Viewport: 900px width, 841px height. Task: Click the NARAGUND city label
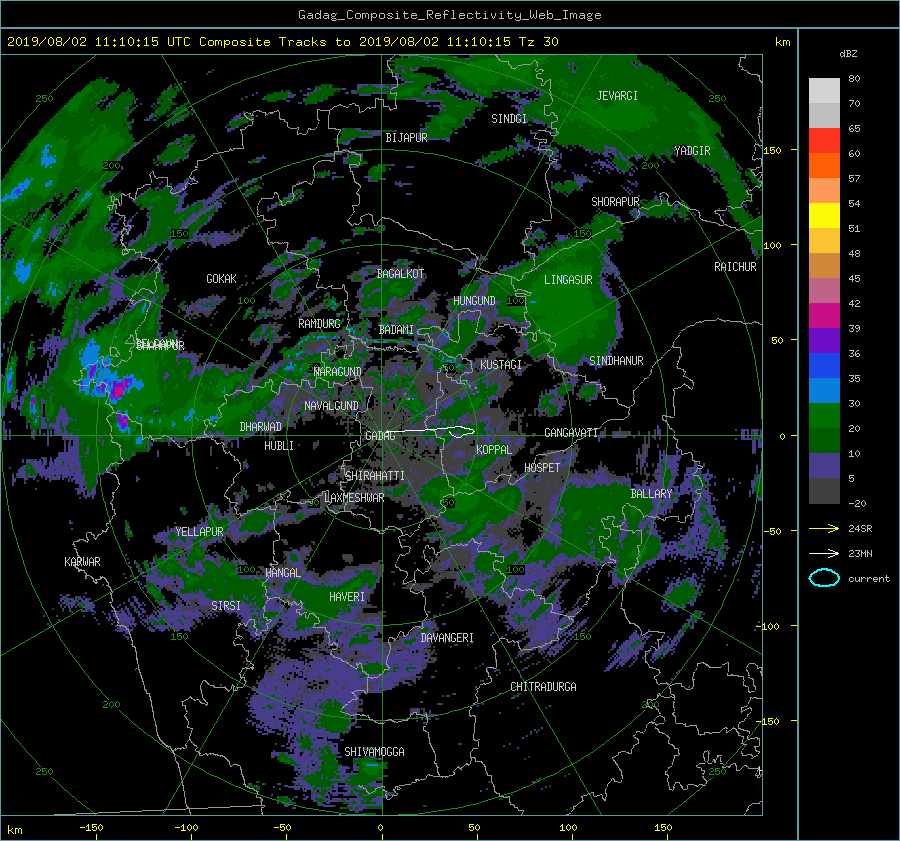click(338, 372)
